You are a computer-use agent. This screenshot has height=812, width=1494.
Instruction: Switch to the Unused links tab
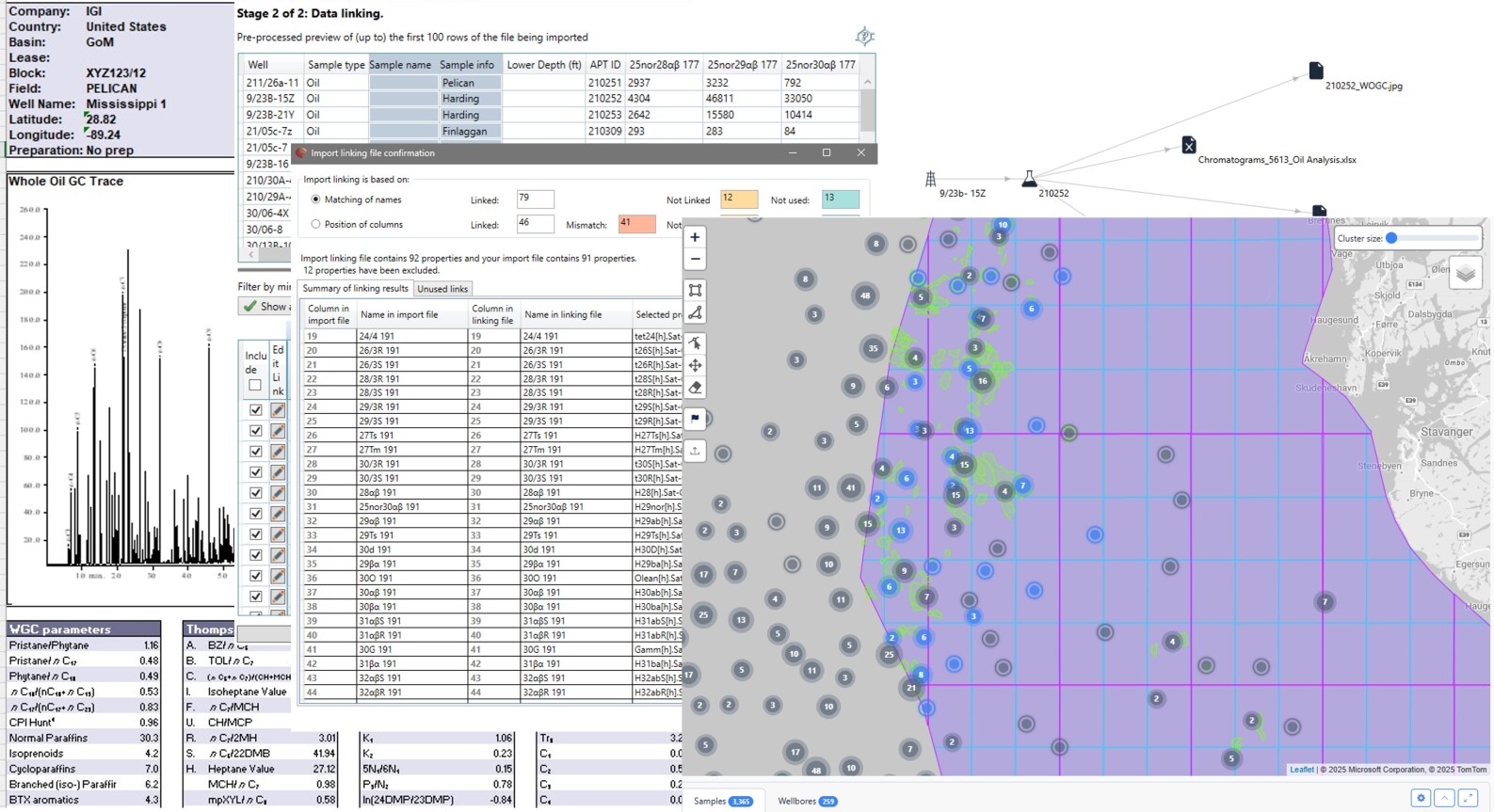tap(442, 289)
